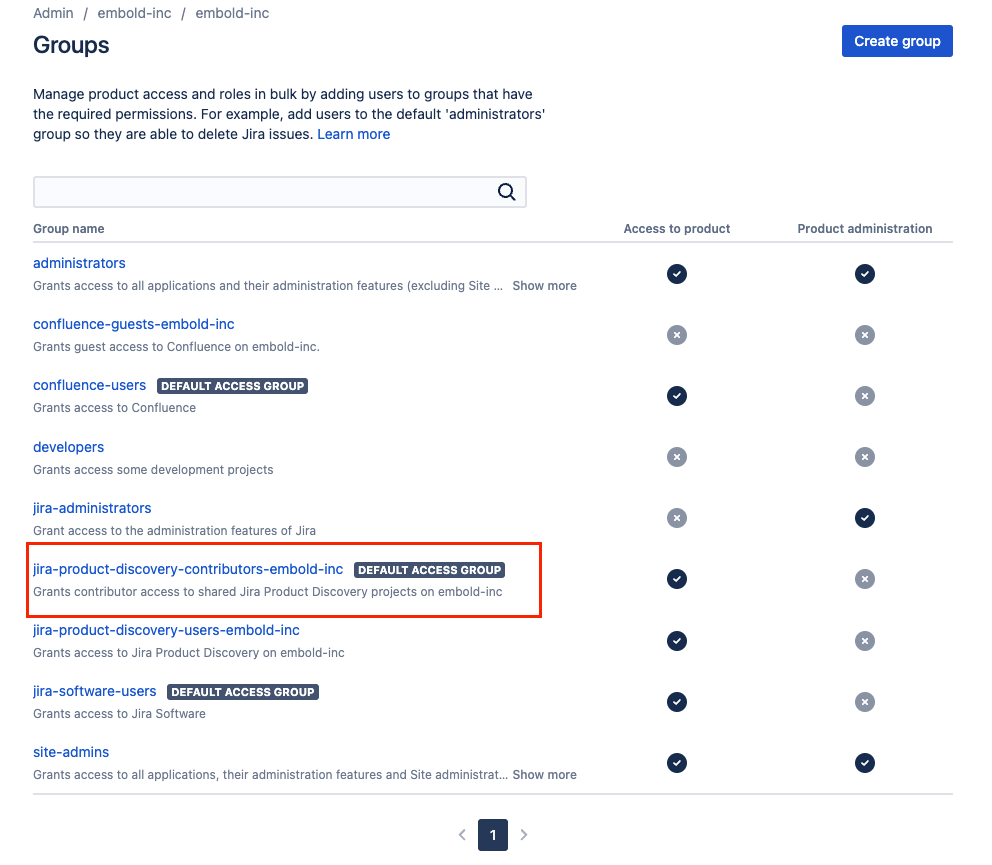Click administrators Access to product checkmark
Screen dimensions: 992x865
click(676, 274)
